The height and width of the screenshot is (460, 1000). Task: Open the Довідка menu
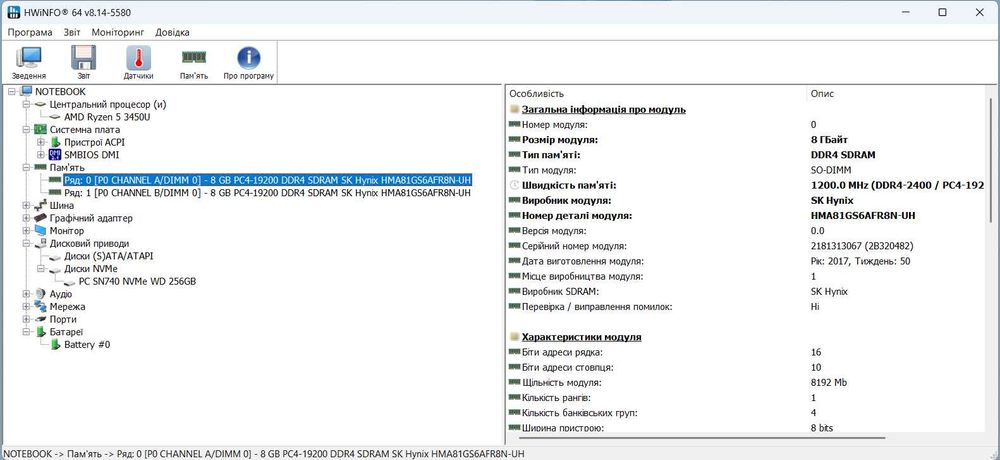172,32
